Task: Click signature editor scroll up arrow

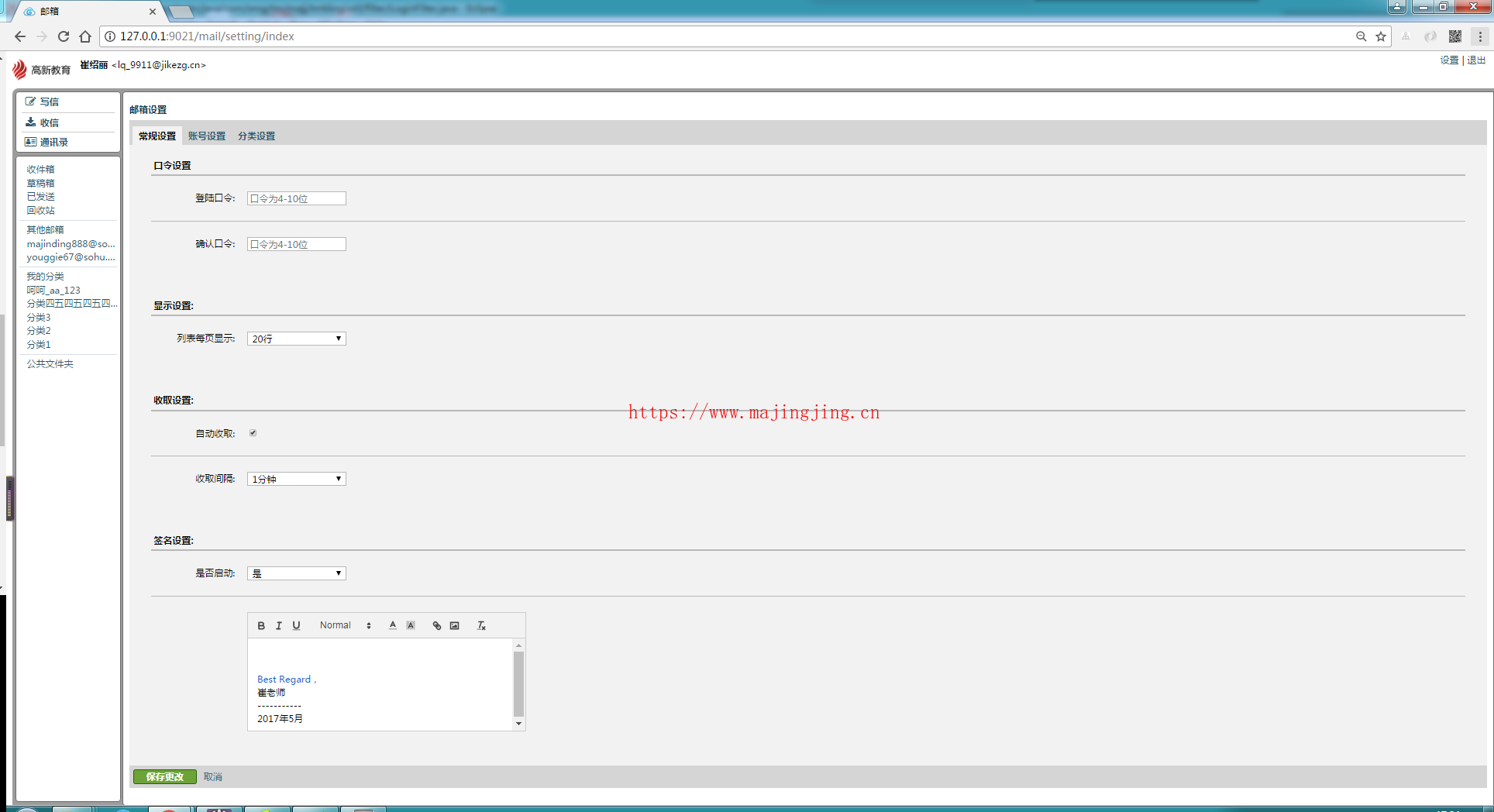Action: pos(518,645)
